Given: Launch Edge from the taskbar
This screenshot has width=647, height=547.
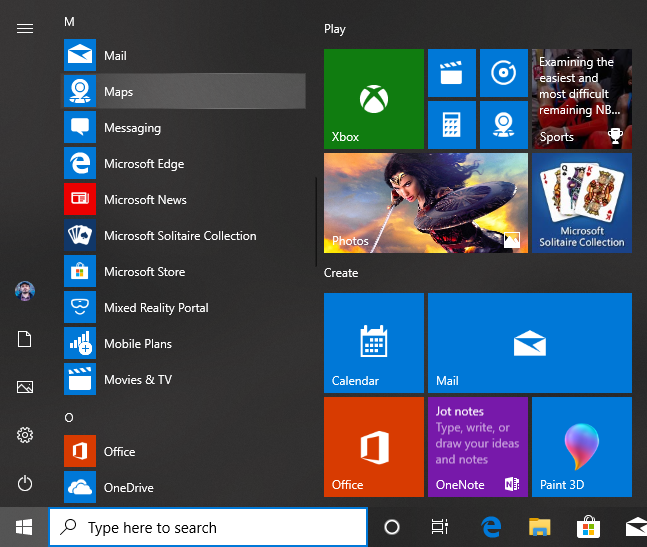Looking at the screenshot, I should 491,527.
